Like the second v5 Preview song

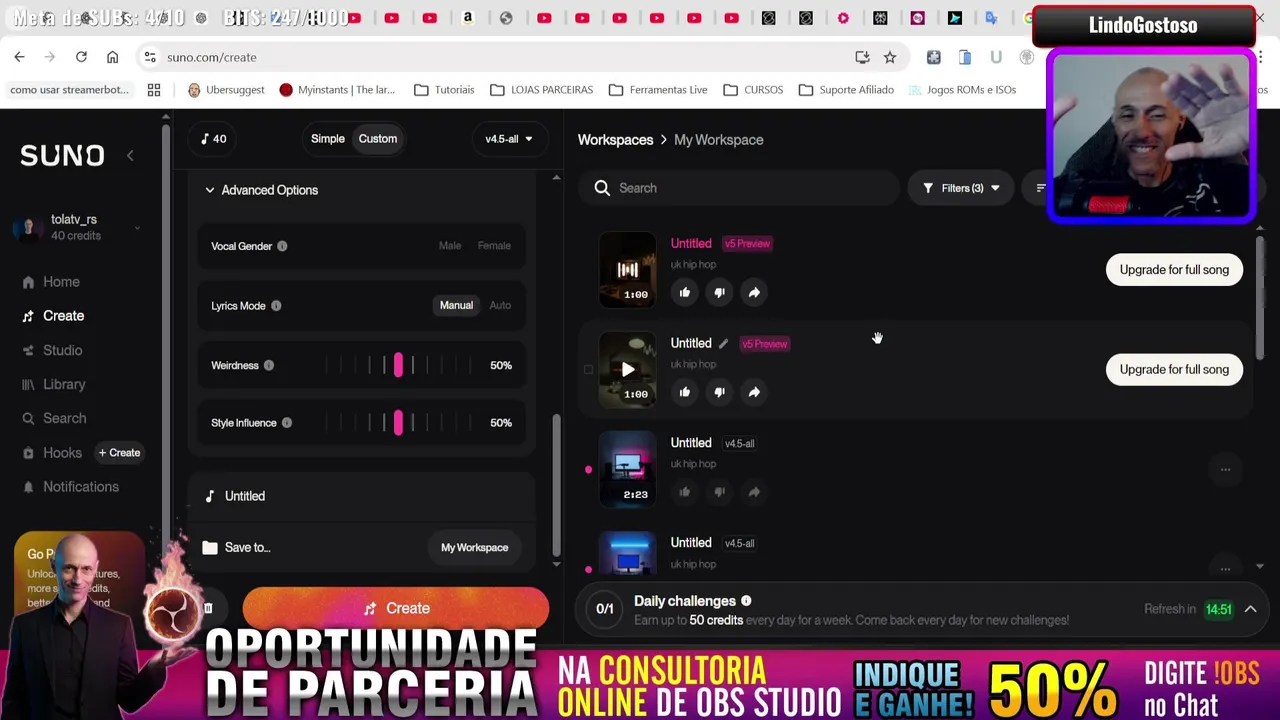click(x=685, y=393)
